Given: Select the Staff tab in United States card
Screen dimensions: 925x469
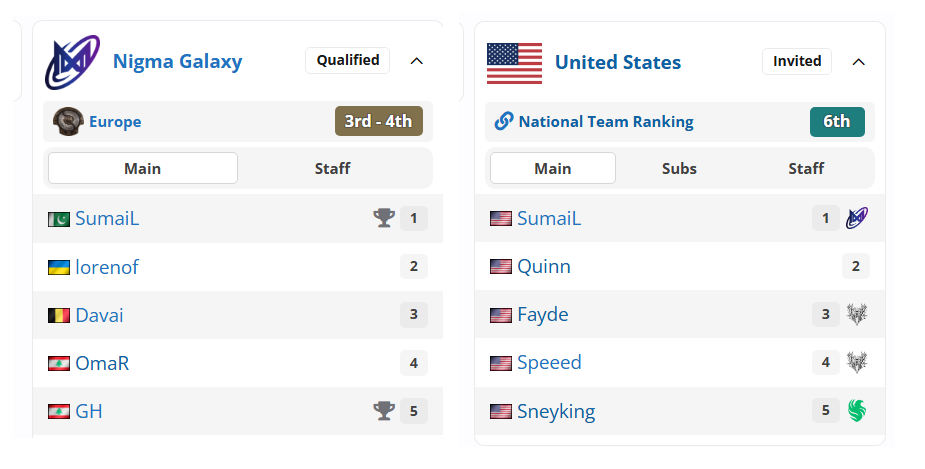Looking at the screenshot, I should [x=806, y=169].
